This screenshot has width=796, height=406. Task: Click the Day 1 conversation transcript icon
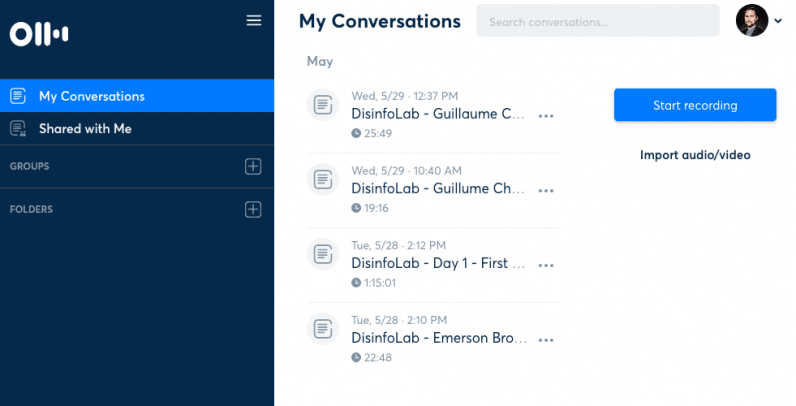pyautogui.click(x=323, y=253)
